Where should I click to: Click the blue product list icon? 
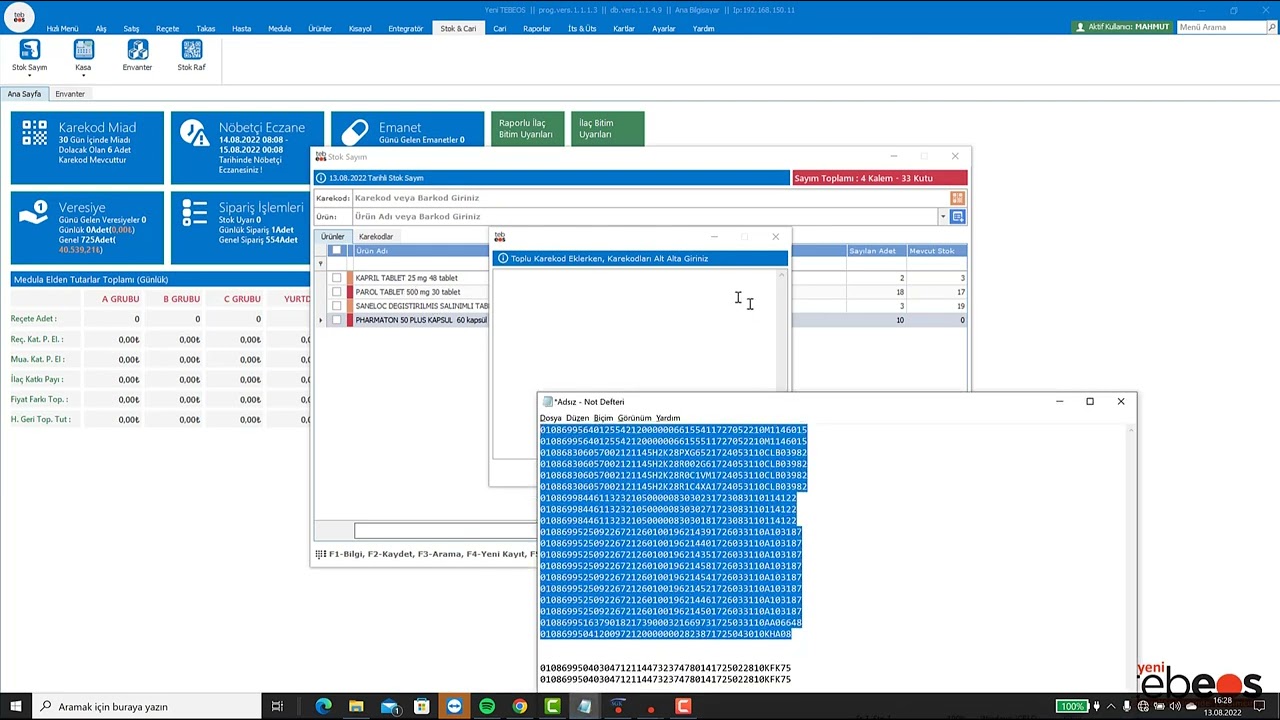pos(957,217)
